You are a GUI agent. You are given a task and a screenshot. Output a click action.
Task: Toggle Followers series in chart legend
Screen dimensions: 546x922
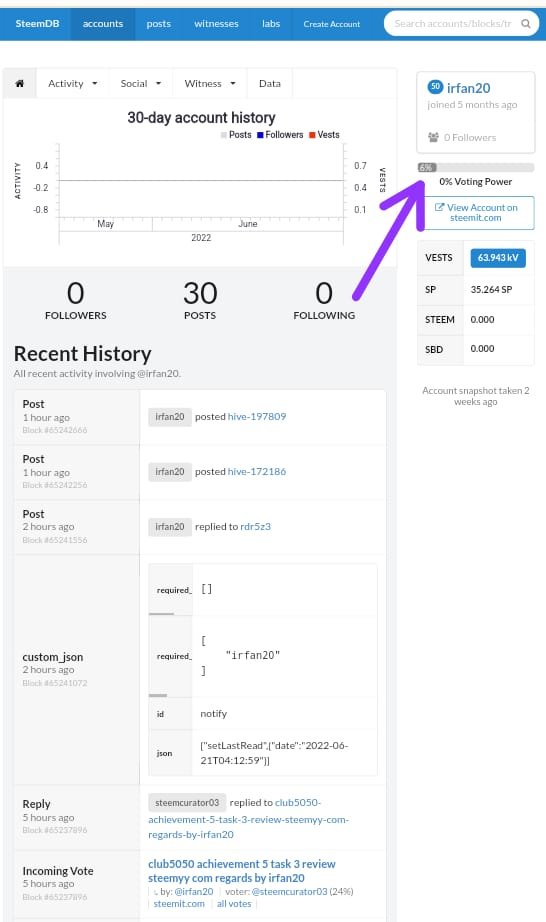280,135
